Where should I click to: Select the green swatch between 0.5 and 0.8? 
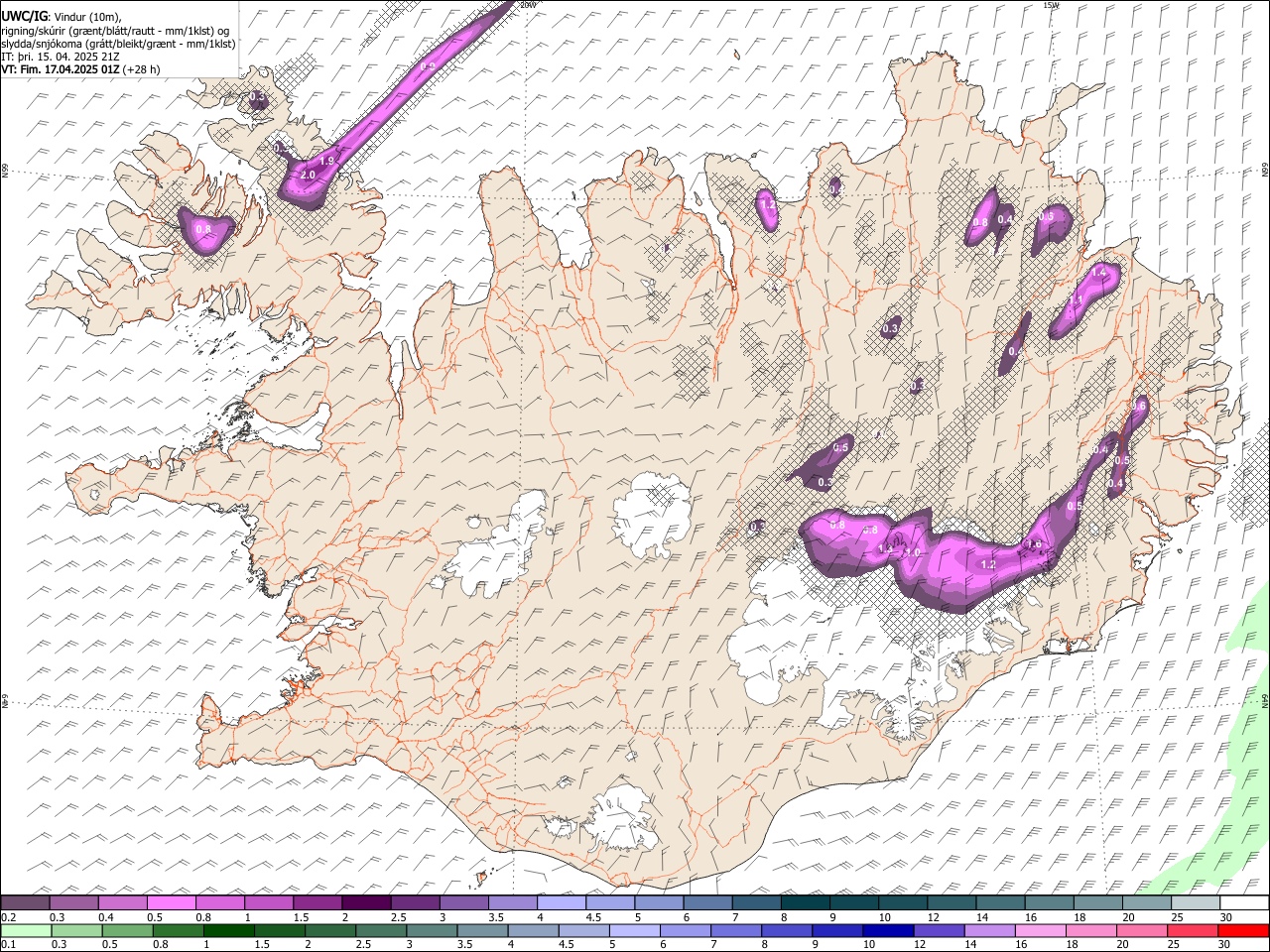(x=127, y=930)
